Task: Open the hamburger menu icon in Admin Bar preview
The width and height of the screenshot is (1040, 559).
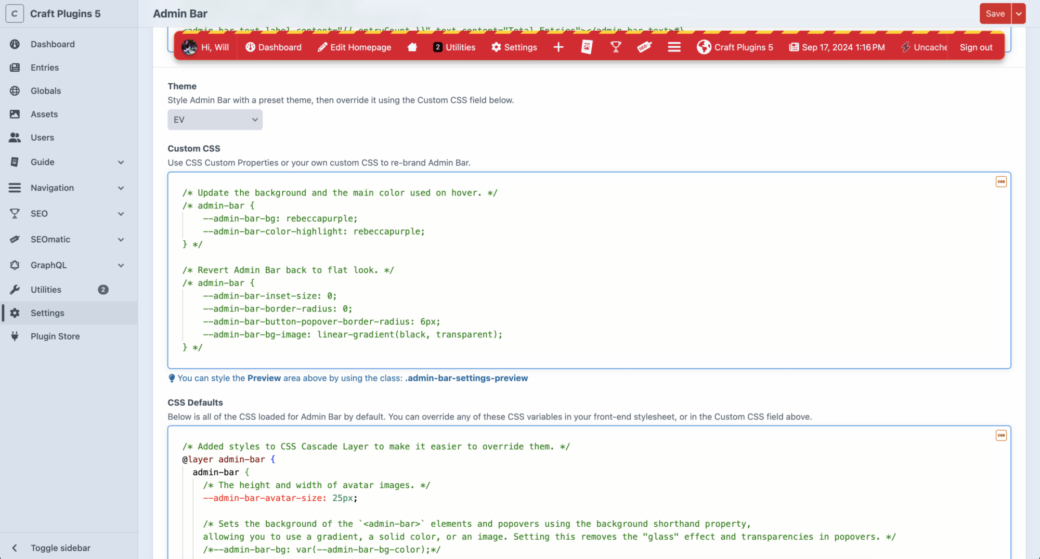Action: (674, 47)
